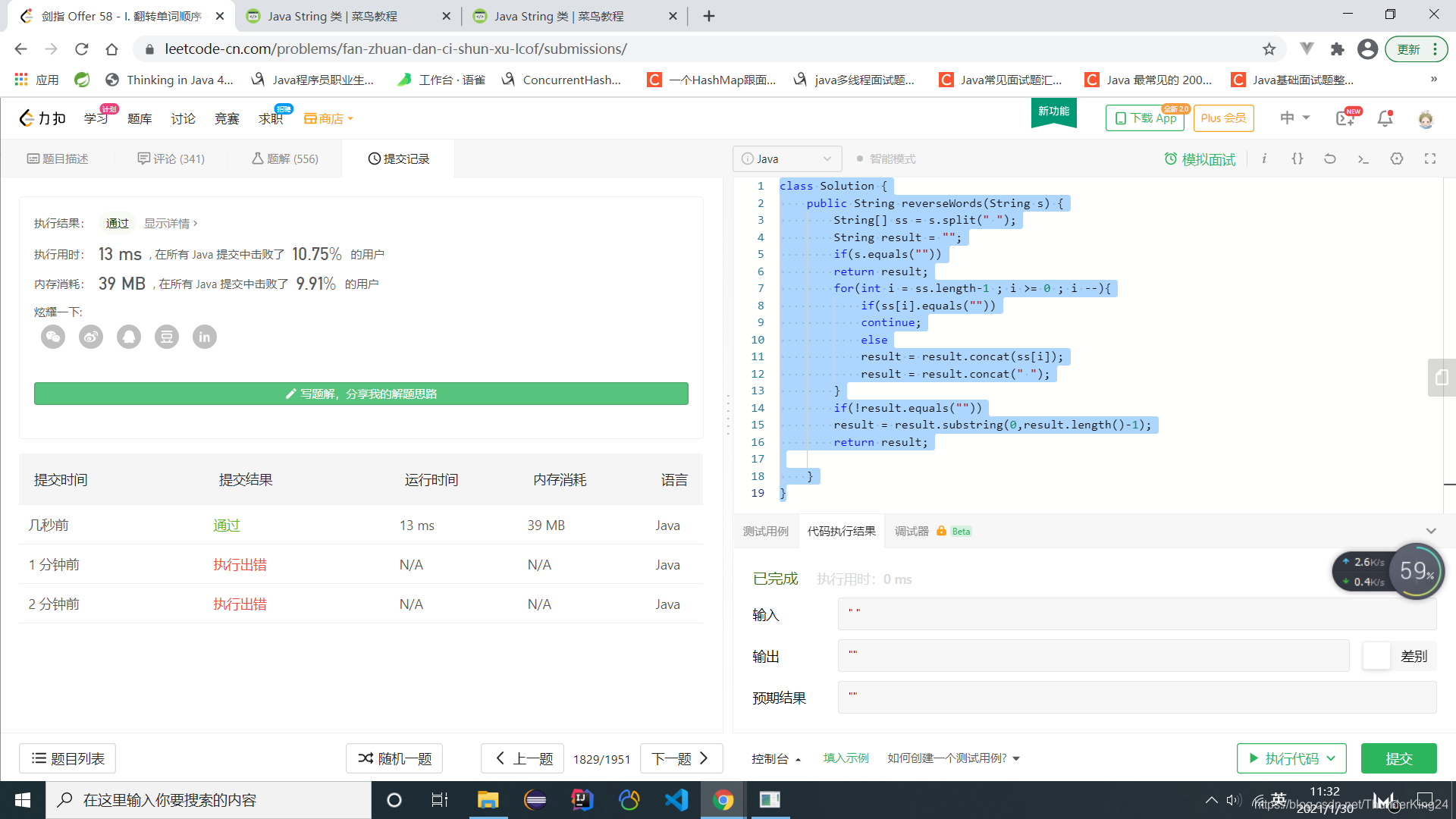The width and height of the screenshot is (1456, 819).
Task: Open the 测试用例 tab
Action: tap(765, 531)
